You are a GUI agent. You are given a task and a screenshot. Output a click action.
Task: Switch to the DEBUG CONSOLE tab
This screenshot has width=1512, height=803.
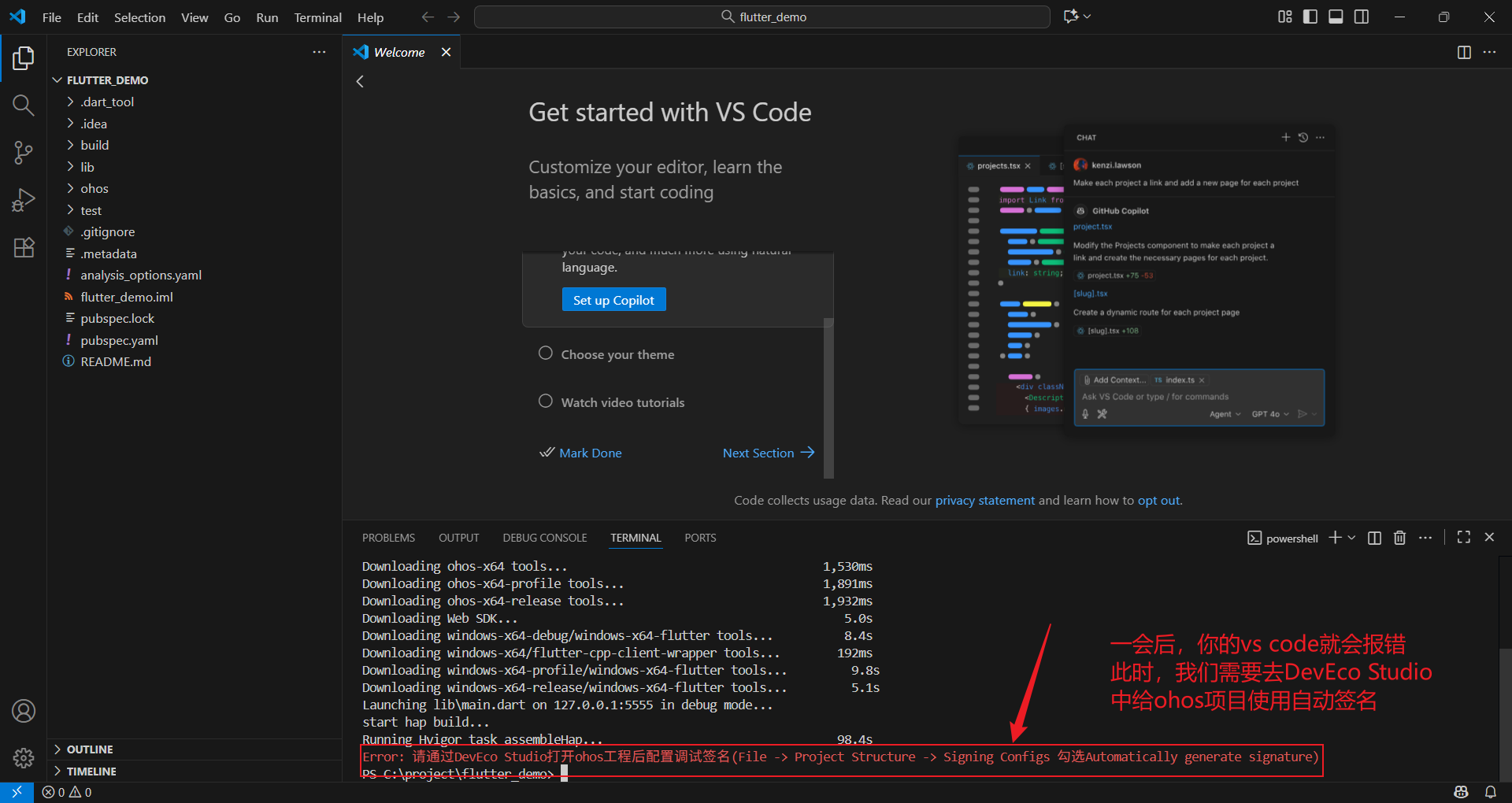tap(545, 538)
